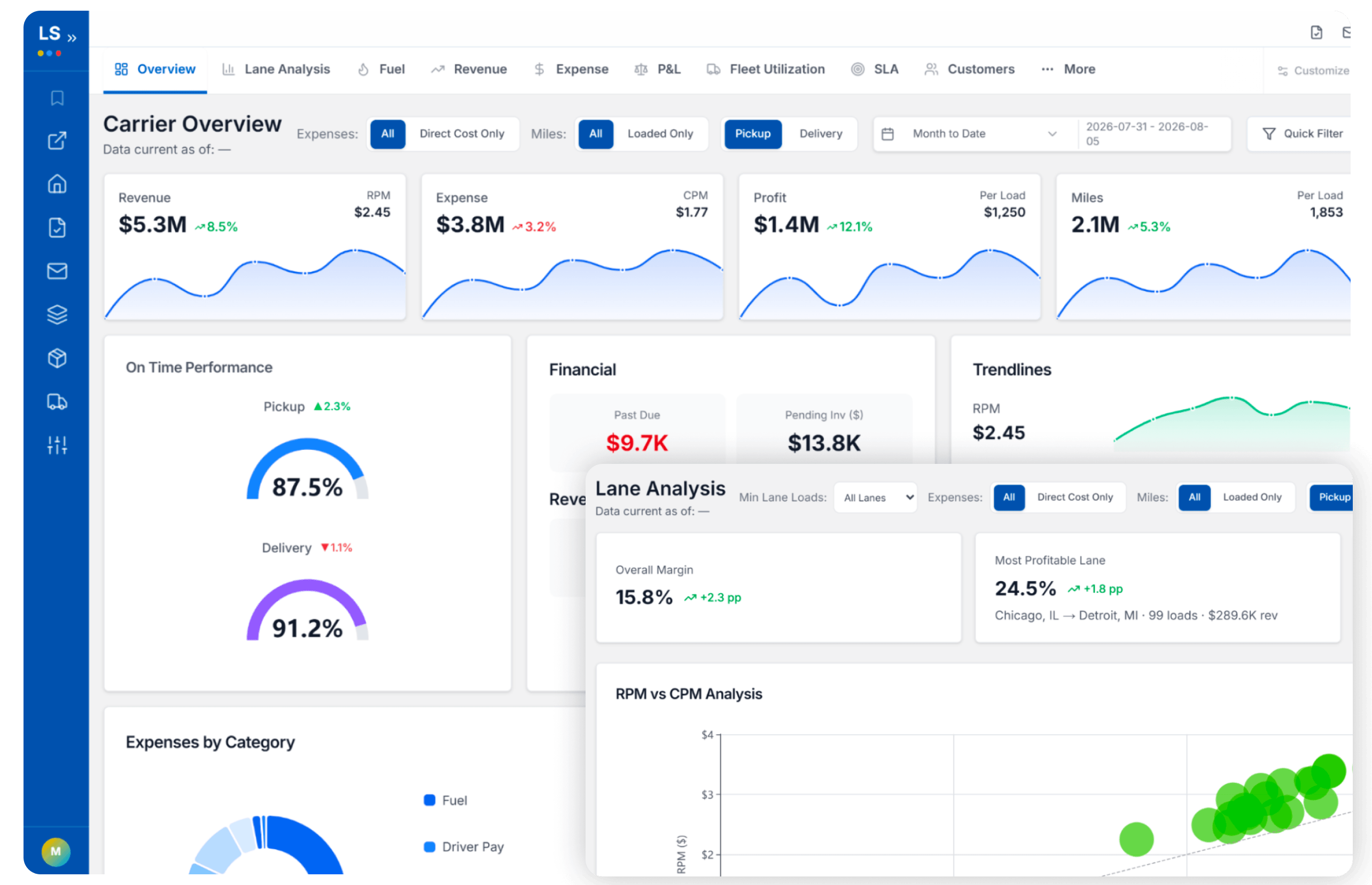Click the Fleet Utilization truck icon
This screenshot has height=885, width=1372.
pos(714,69)
